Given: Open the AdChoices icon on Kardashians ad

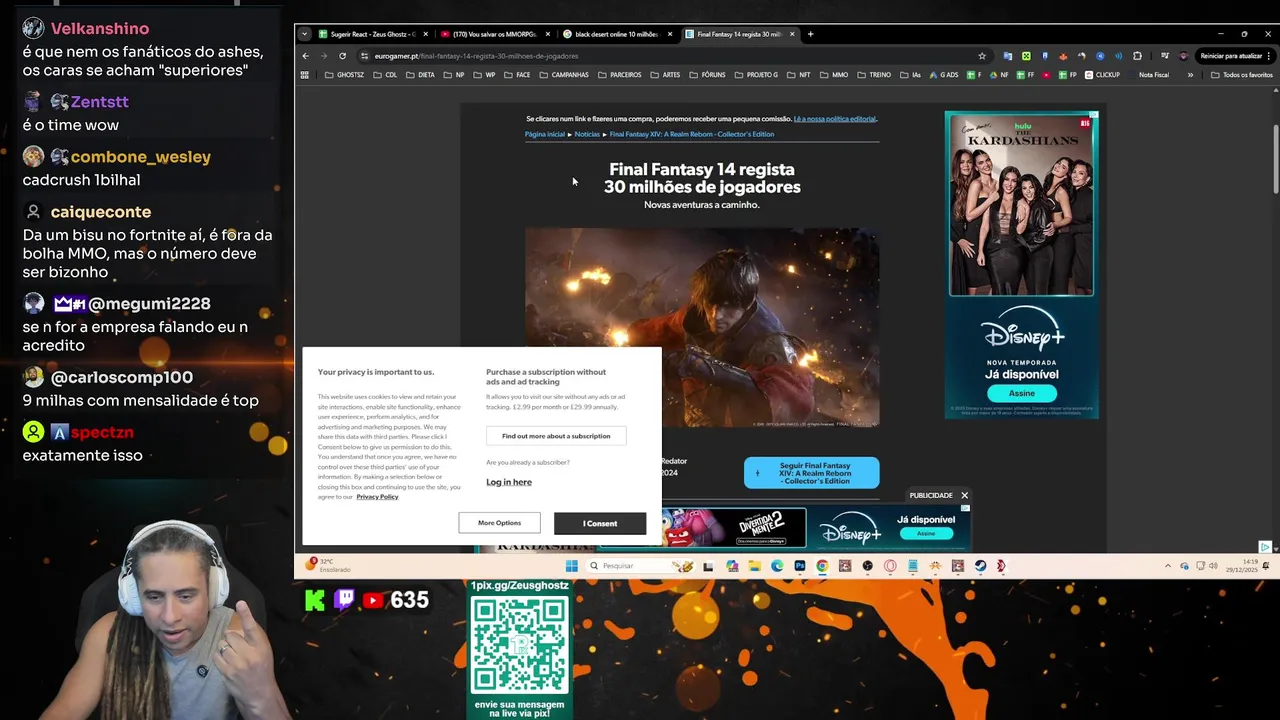Looking at the screenshot, I should [1093, 115].
